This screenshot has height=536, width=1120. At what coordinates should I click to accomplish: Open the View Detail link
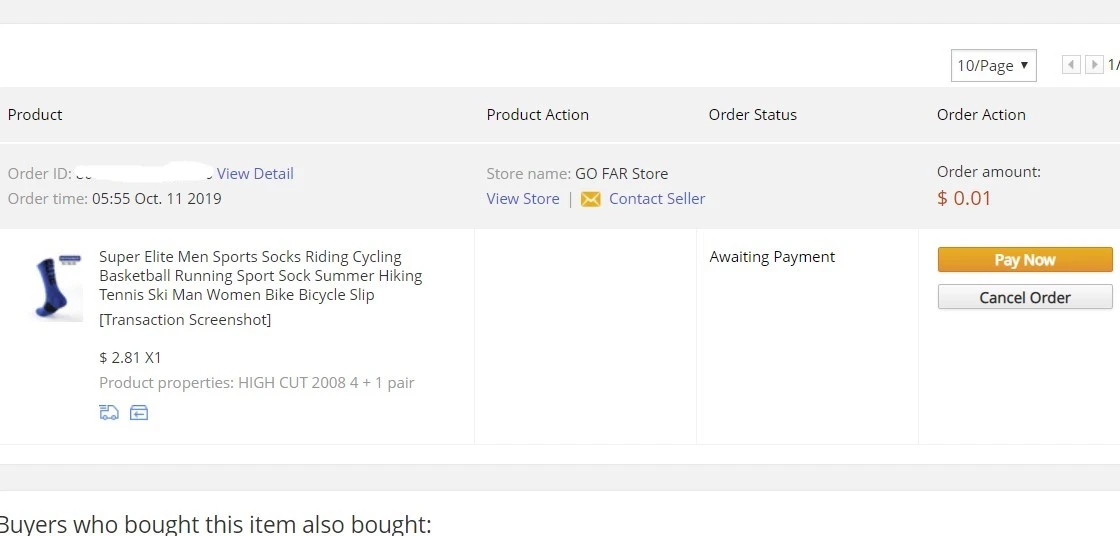(x=255, y=174)
